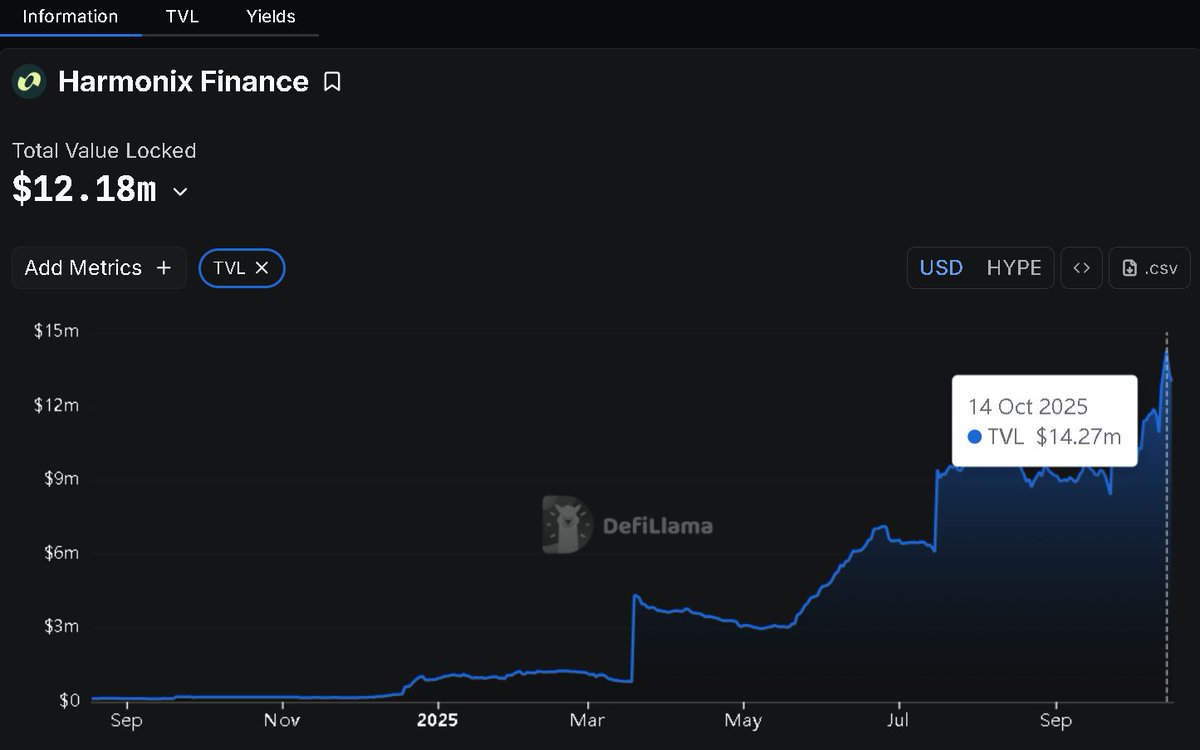Open the Yields tab
Screen dimensions: 1200x750
click(x=269, y=16)
